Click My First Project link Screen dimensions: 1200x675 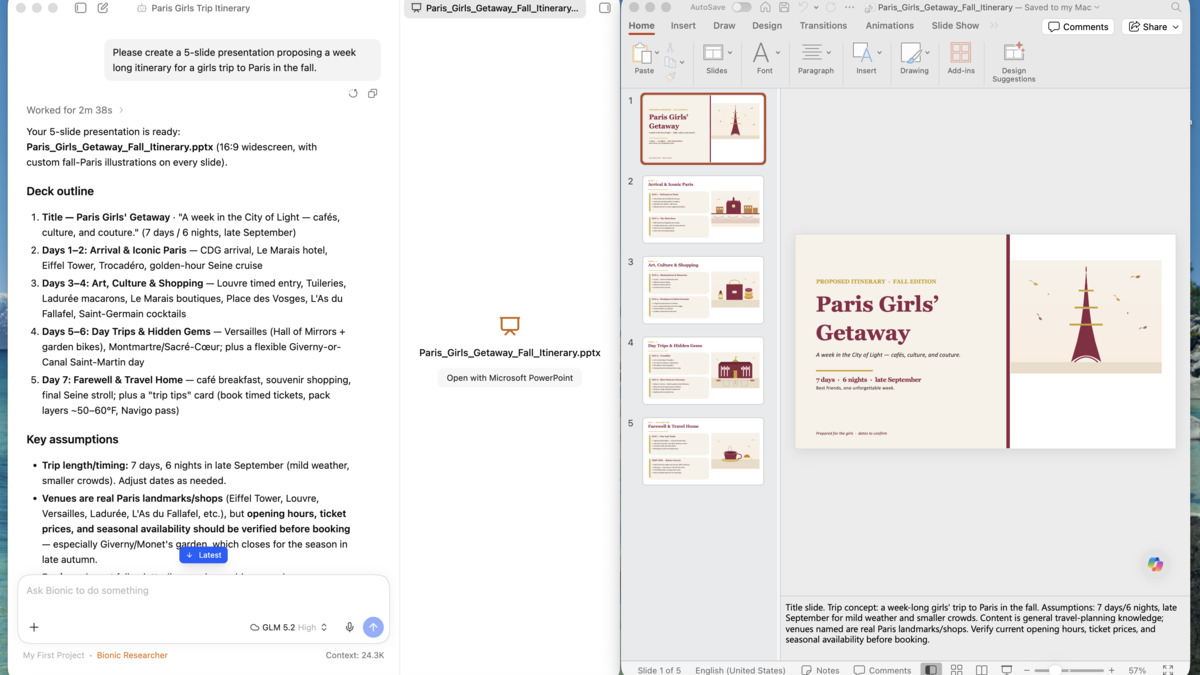pos(54,655)
